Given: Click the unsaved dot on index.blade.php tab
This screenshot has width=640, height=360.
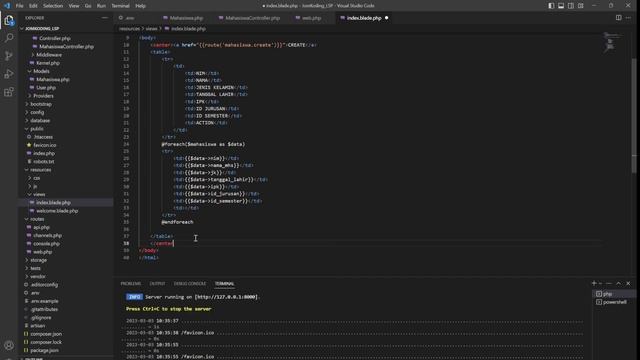Looking at the screenshot, I should (x=386, y=18).
